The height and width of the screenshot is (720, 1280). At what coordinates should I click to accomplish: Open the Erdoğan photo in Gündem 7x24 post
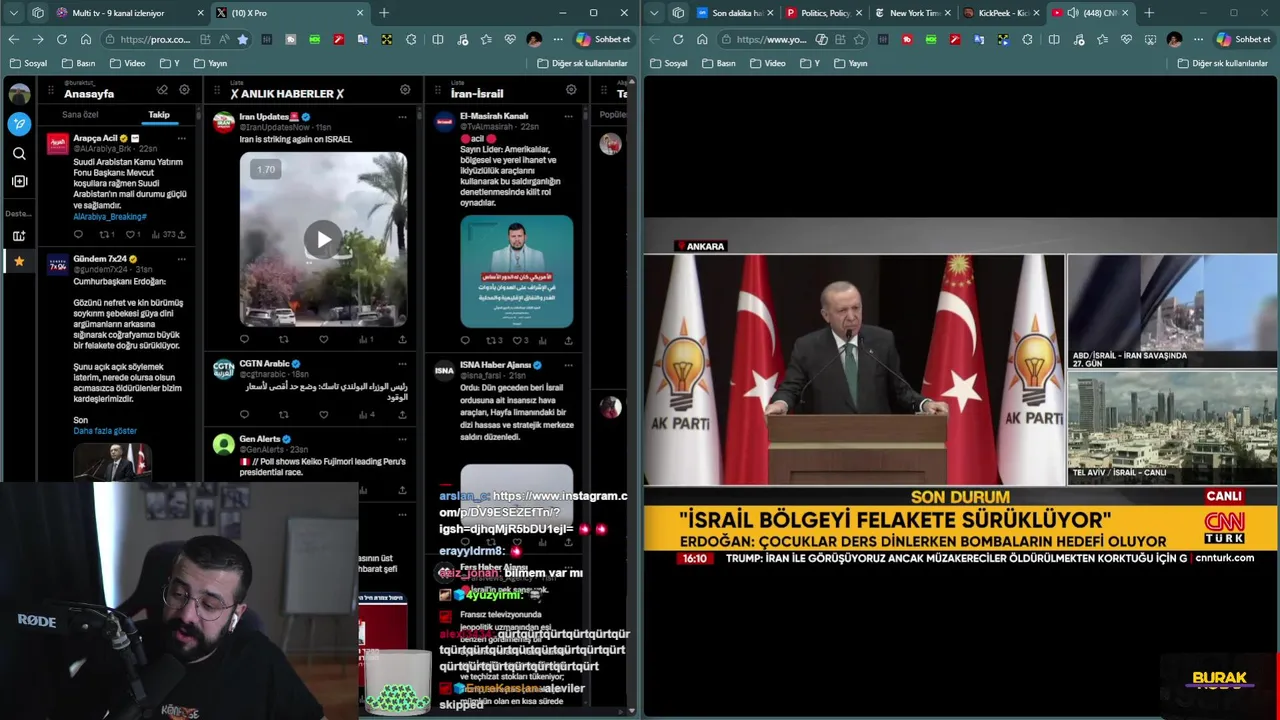(x=112, y=462)
